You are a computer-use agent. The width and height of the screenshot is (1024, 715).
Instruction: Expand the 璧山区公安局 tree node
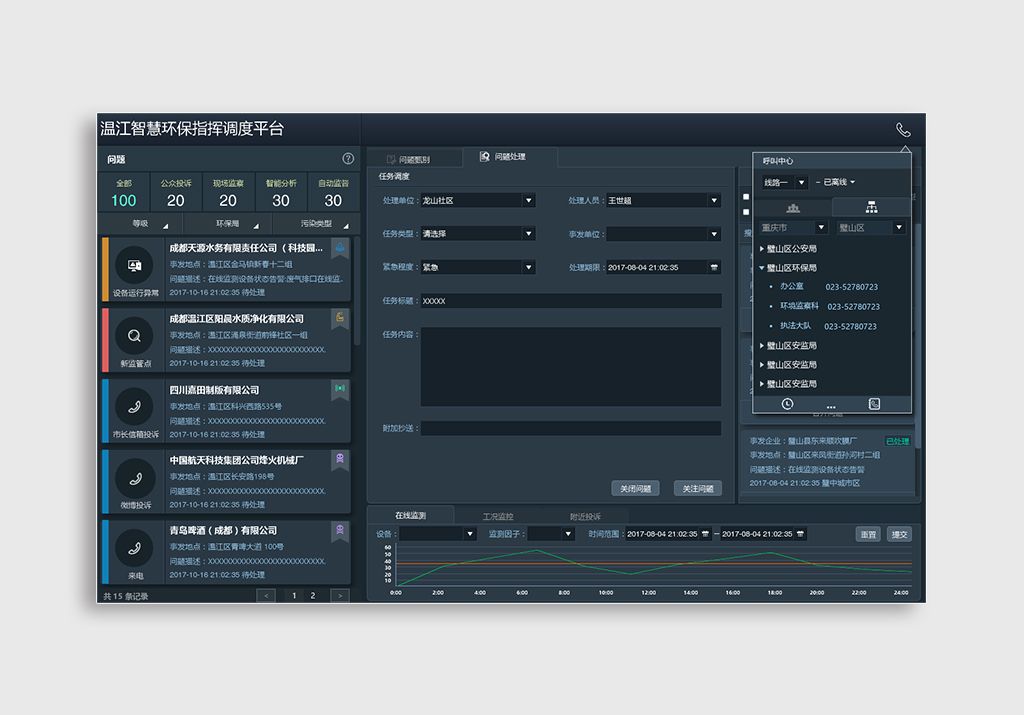coord(762,249)
